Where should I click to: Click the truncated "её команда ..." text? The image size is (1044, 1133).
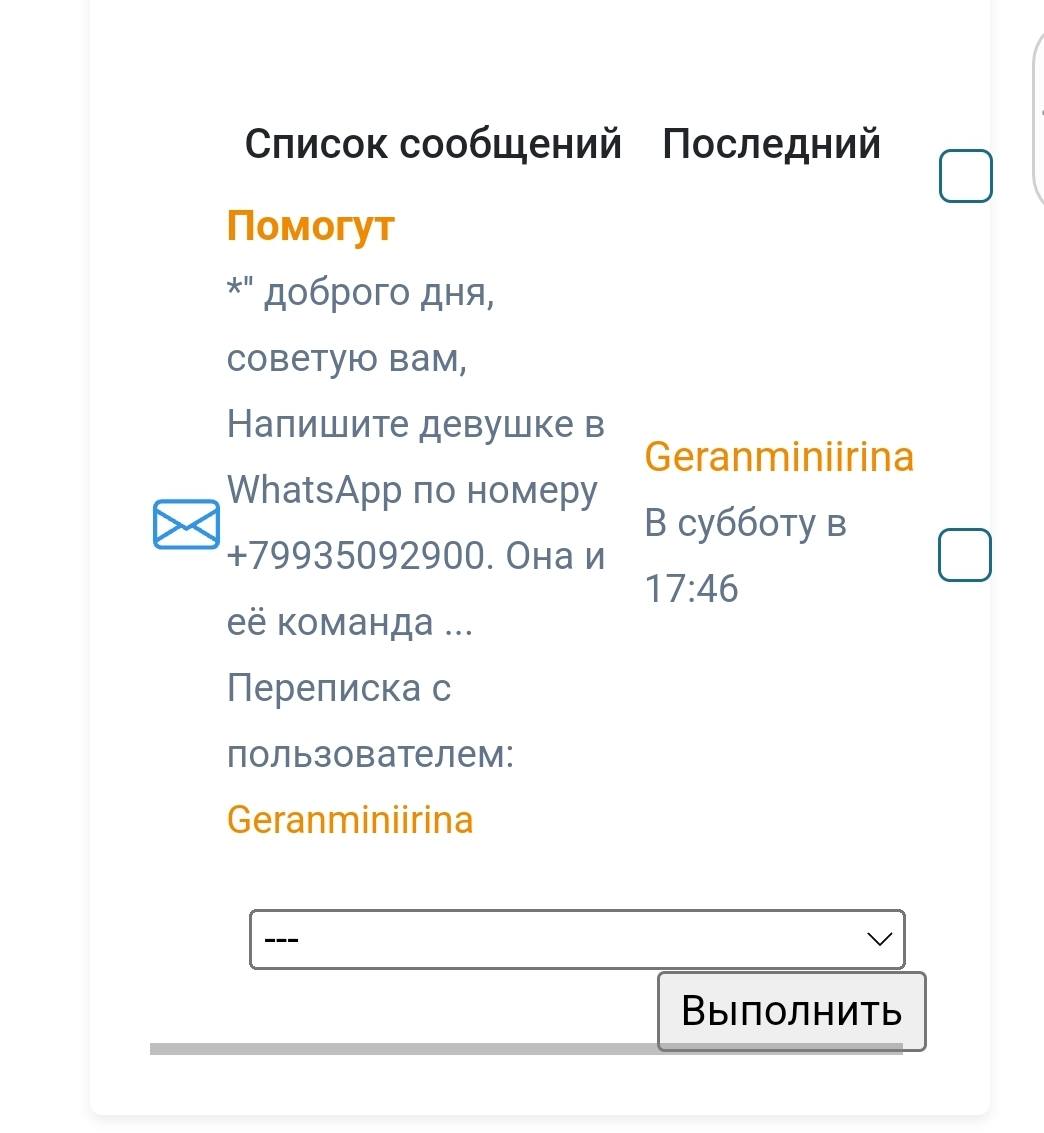pos(349,622)
